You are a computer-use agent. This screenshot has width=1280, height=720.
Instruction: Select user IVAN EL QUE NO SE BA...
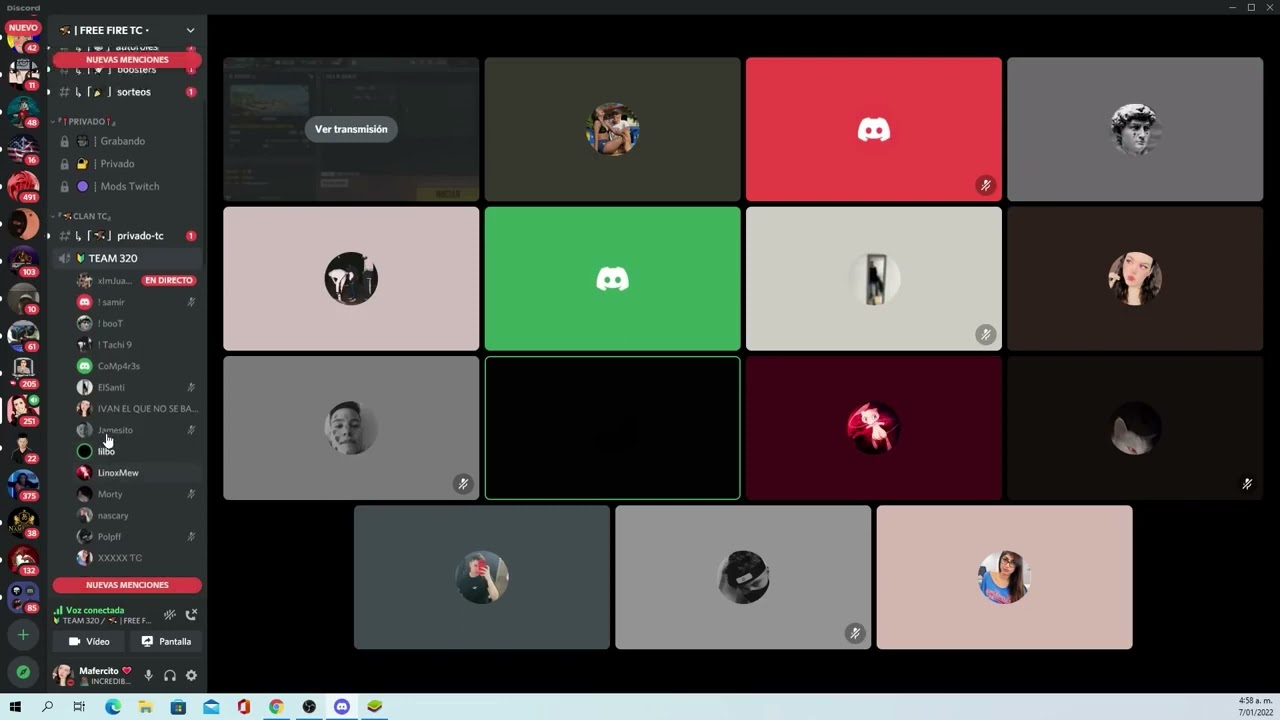pyautogui.click(x=137, y=409)
